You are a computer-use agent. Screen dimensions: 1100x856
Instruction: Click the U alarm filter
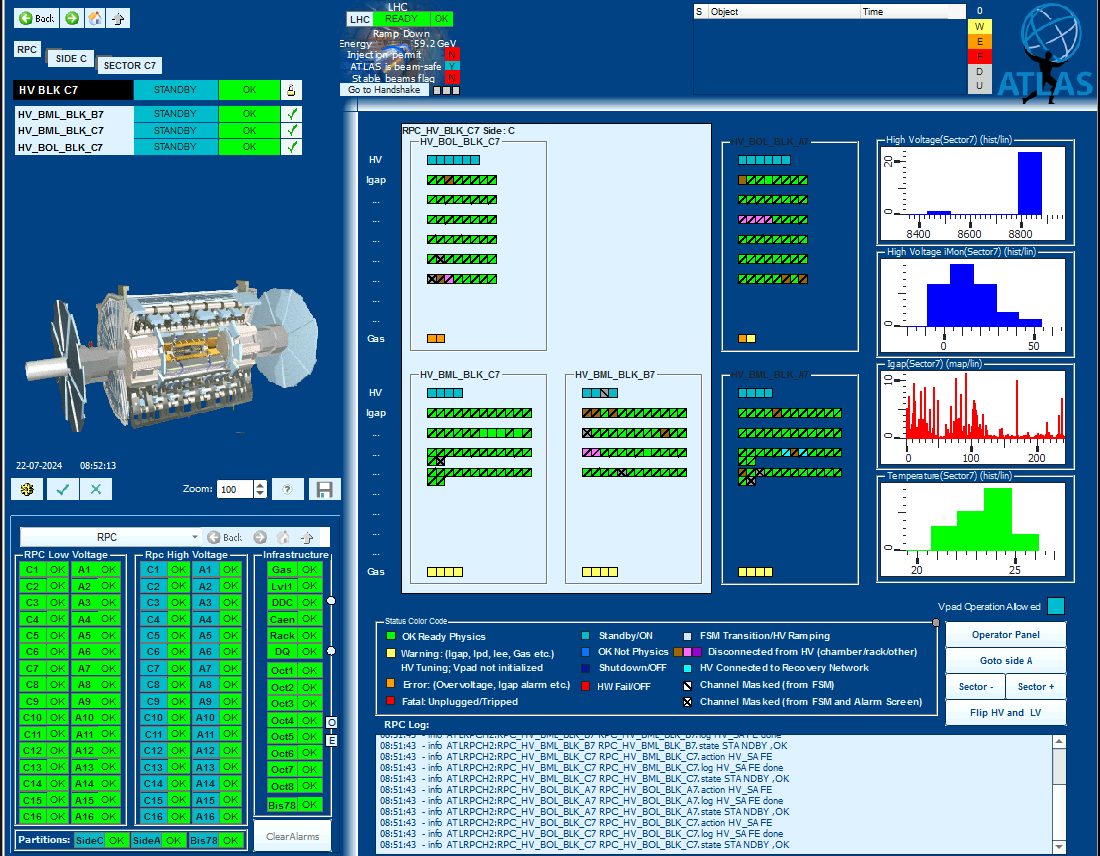point(979,86)
